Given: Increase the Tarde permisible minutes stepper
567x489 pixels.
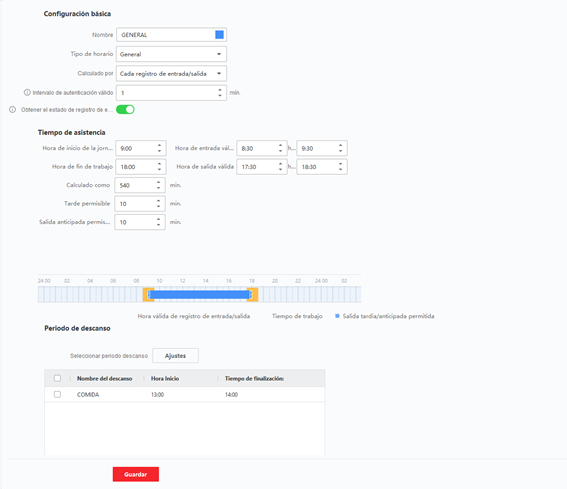Looking at the screenshot, I should click(x=158, y=201).
